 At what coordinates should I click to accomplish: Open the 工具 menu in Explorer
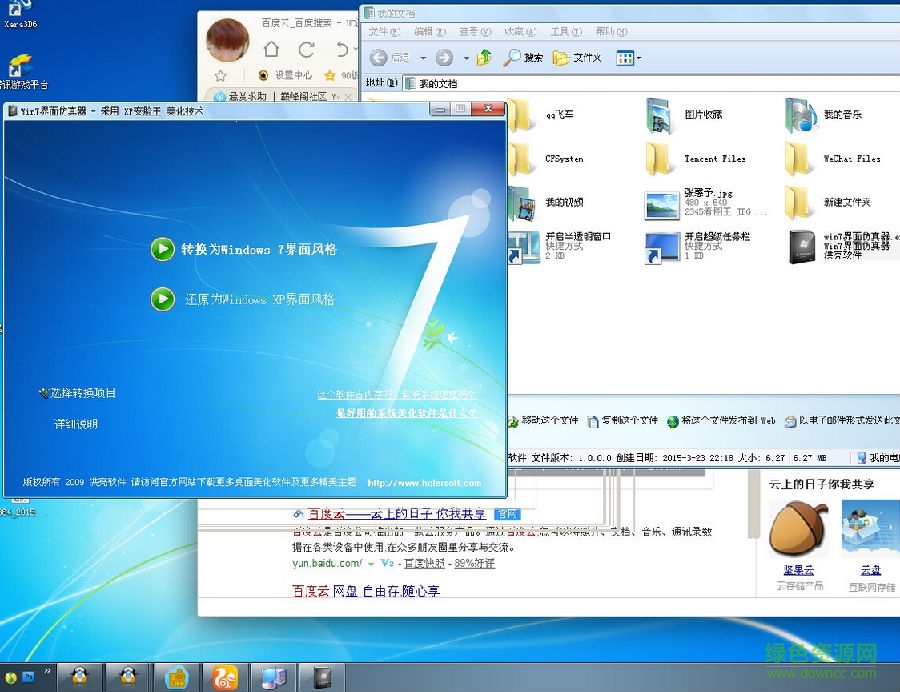tap(565, 31)
